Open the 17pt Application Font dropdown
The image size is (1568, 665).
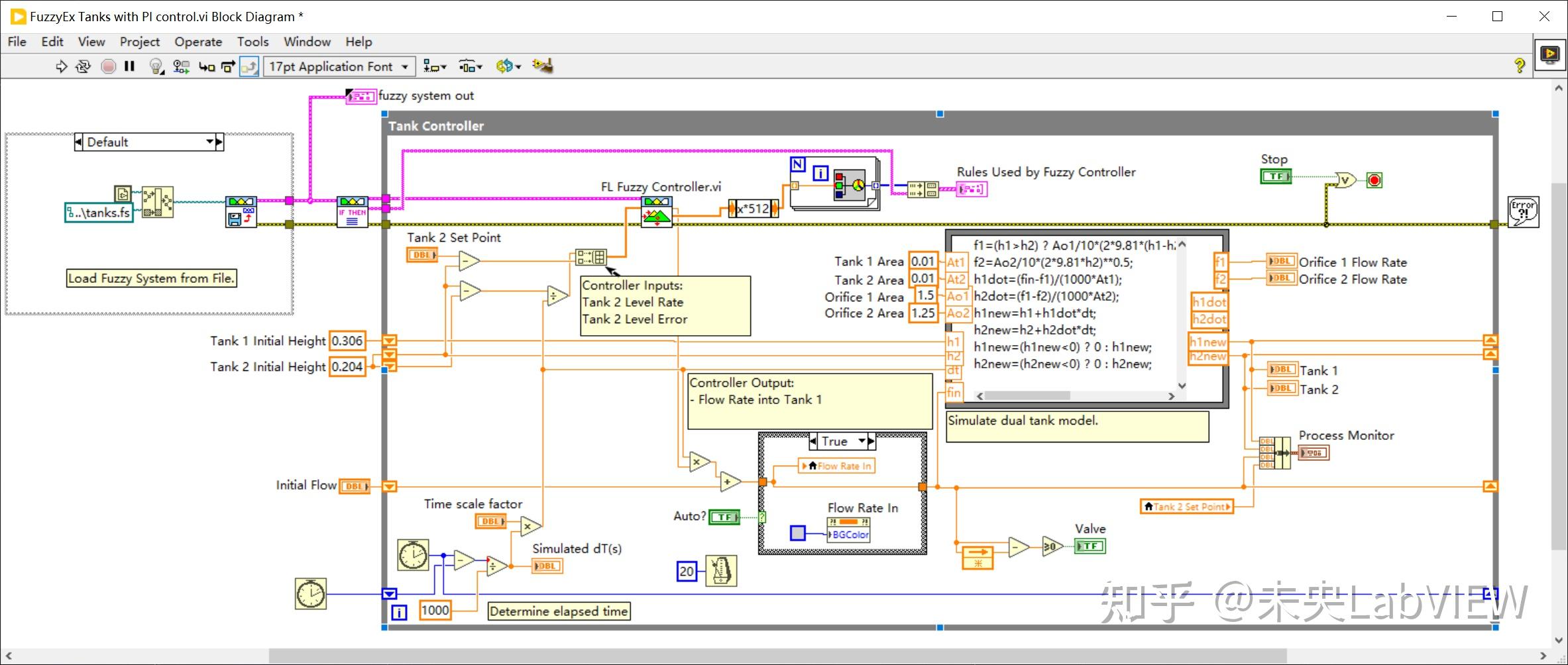click(x=339, y=66)
